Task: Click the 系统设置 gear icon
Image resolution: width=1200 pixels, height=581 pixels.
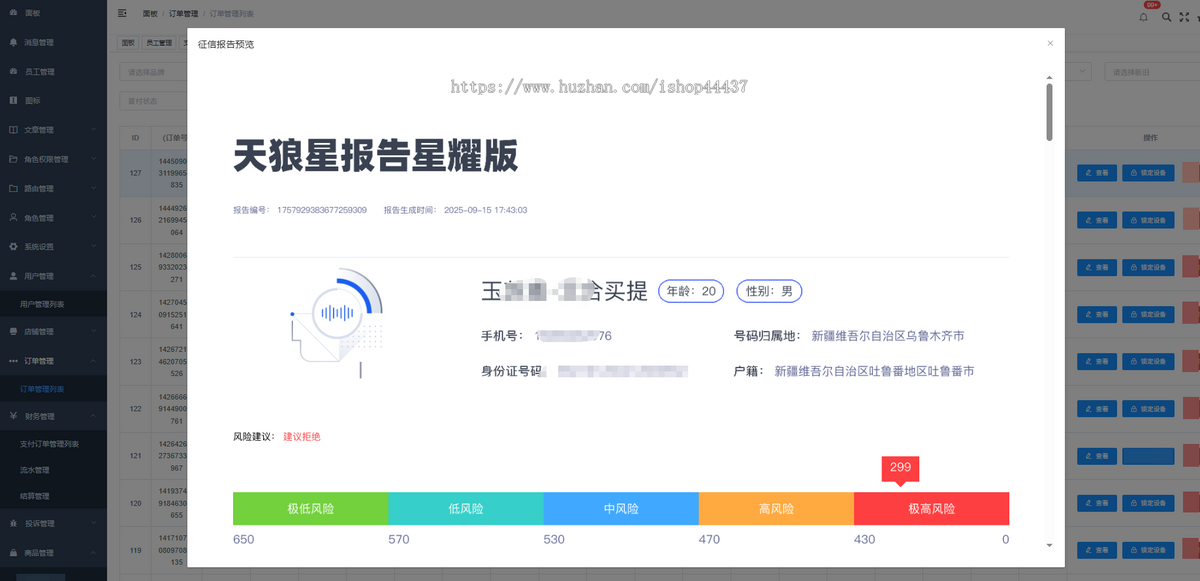Action: [13, 246]
